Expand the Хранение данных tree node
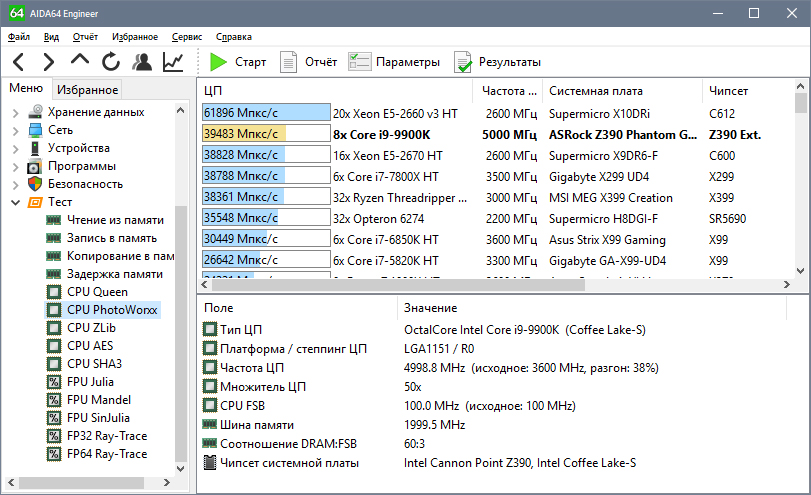Viewport: 811px width, 495px height. pos(15,112)
